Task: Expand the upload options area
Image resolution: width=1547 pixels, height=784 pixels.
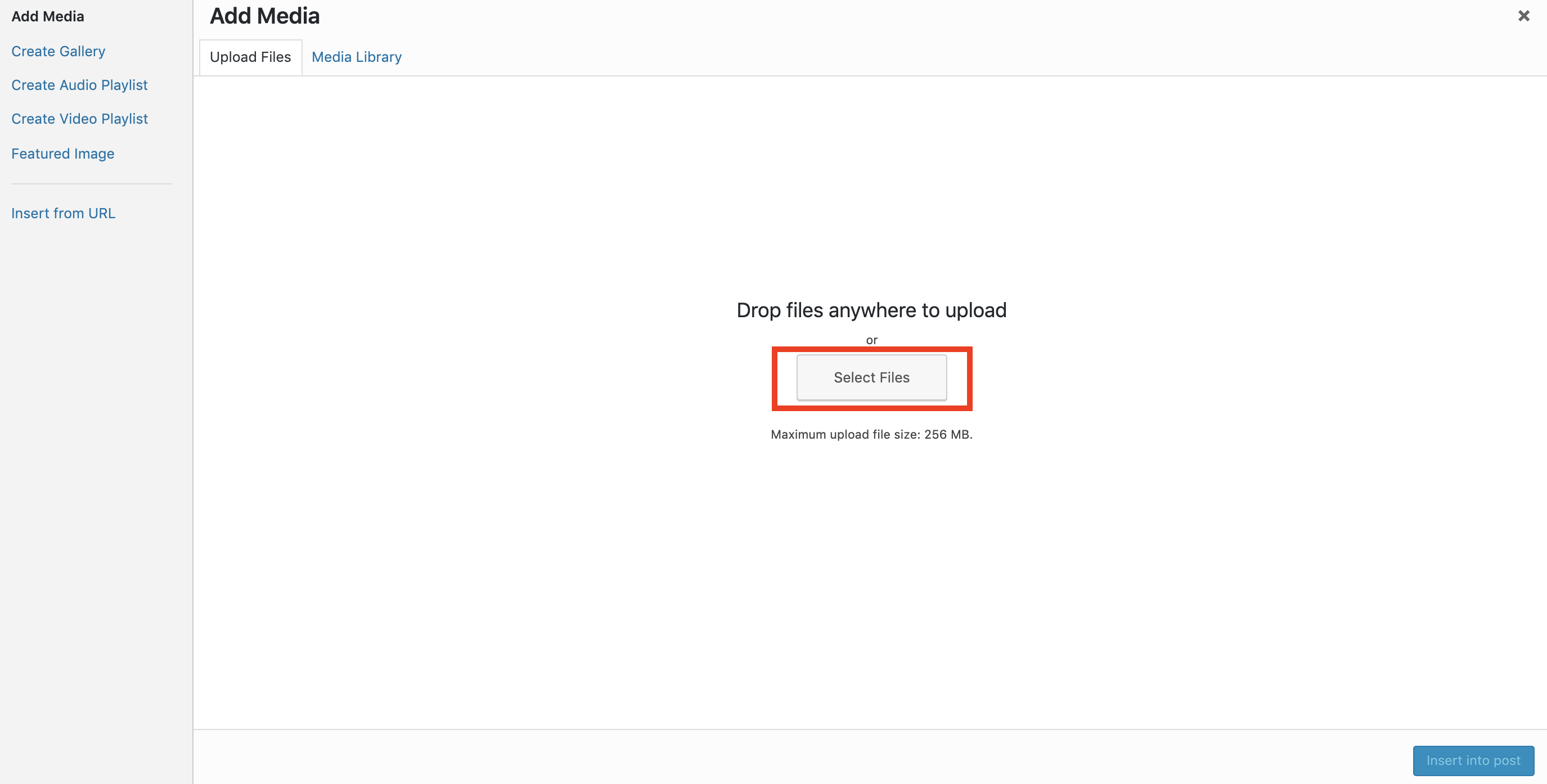Action: tap(871, 377)
